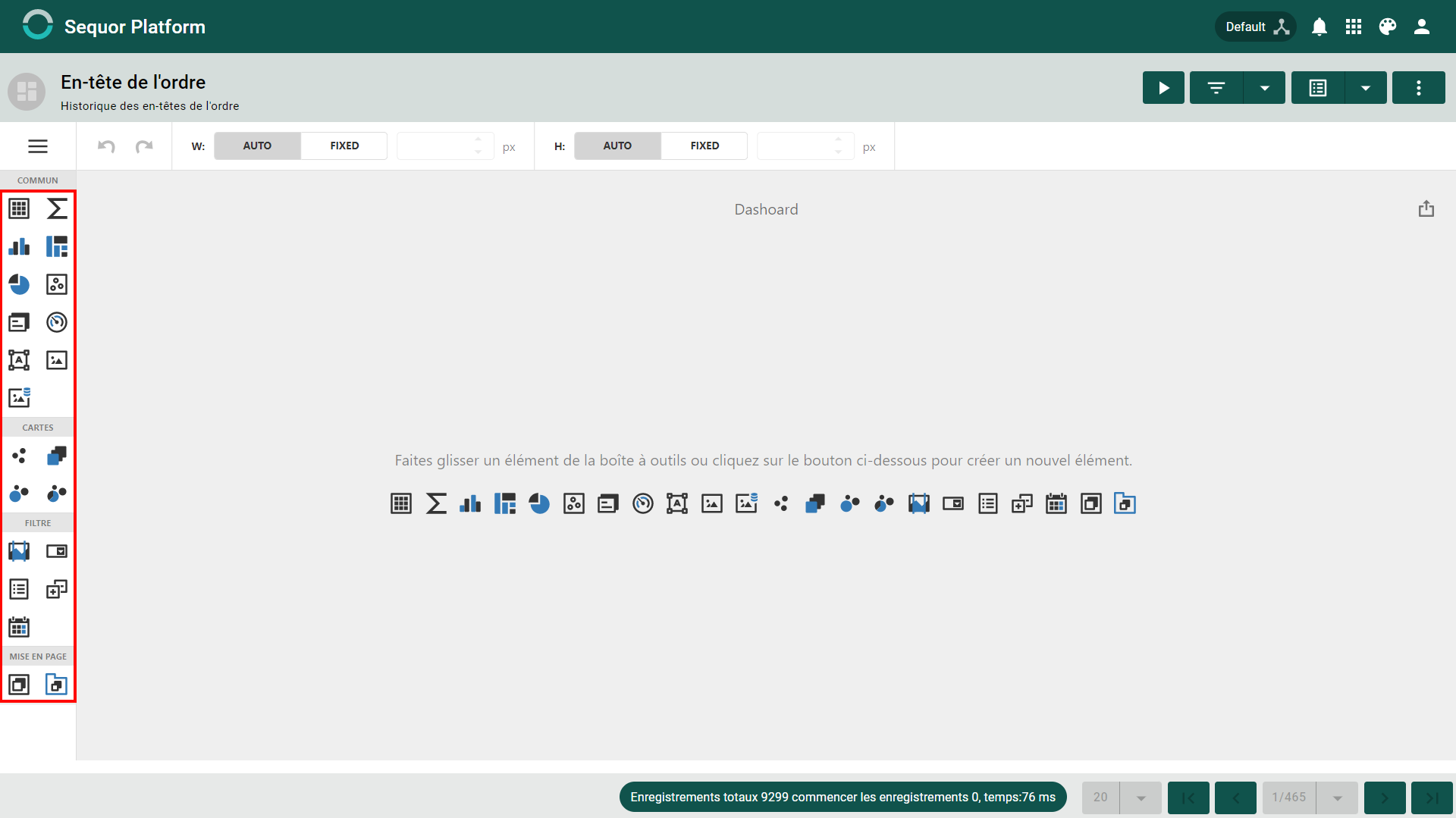The height and width of the screenshot is (818, 1456).
Task: Add a Choropleth Map from the Cartes section
Action: tap(57, 456)
